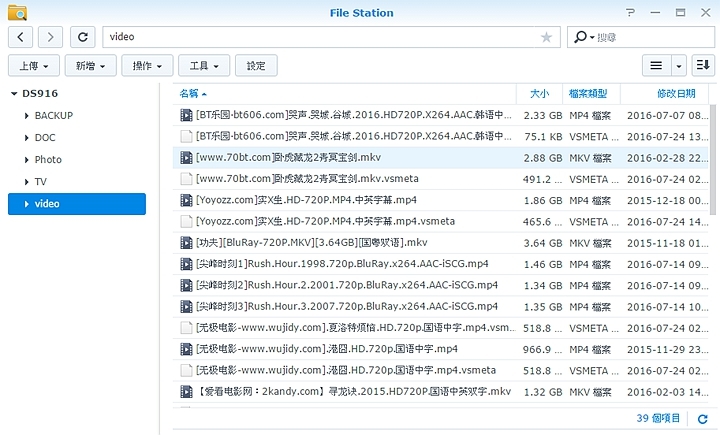Image resolution: width=720 pixels, height=435 pixels.
Task: Click the refresh icon in status bar
Action: 703,417
